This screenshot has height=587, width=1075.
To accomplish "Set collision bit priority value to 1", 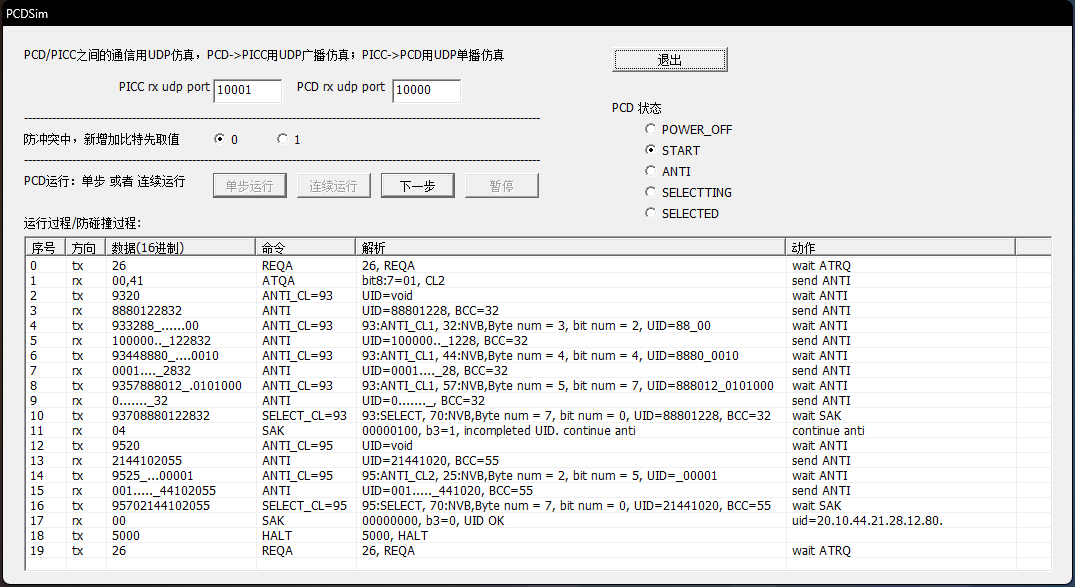I will [282, 139].
